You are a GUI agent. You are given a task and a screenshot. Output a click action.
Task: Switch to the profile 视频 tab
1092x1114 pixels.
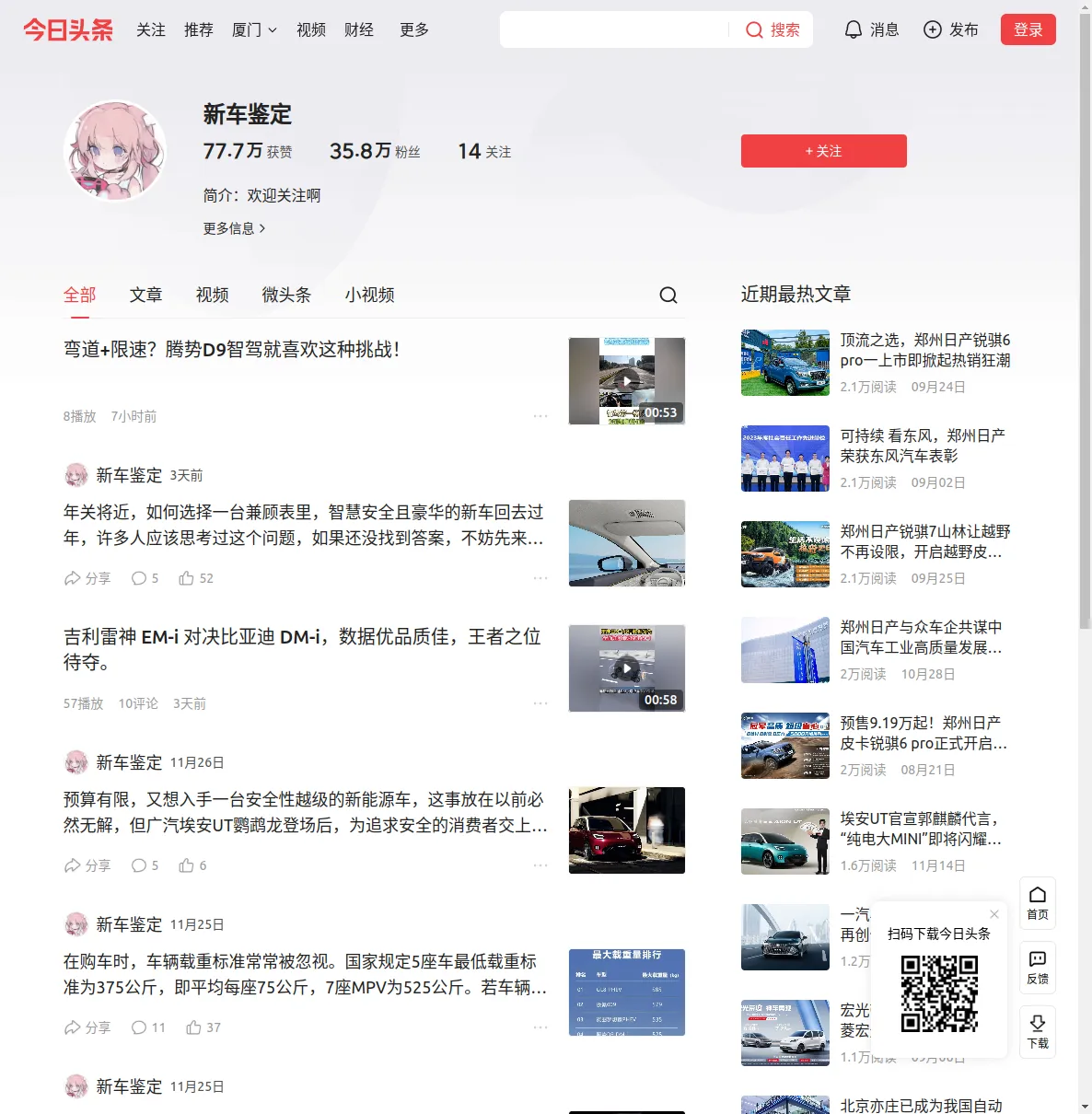pyautogui.click(x=213, y=295)
